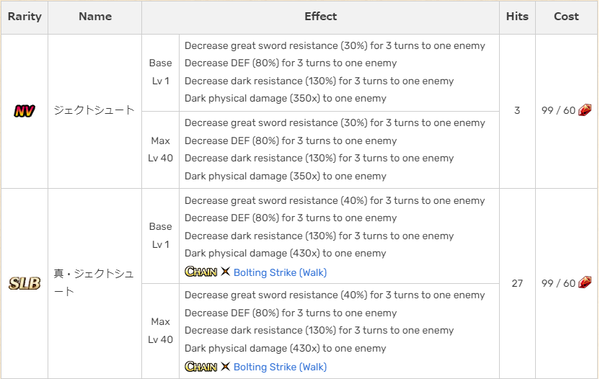
Task: Click Dark physical damage (430x) in SLB Base Lv 1
Action: point(285,253)
